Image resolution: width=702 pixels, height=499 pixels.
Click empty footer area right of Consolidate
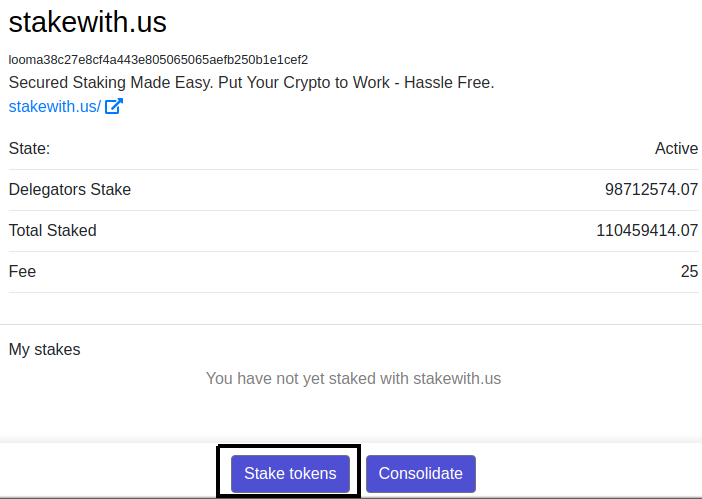tap(590, 474)
